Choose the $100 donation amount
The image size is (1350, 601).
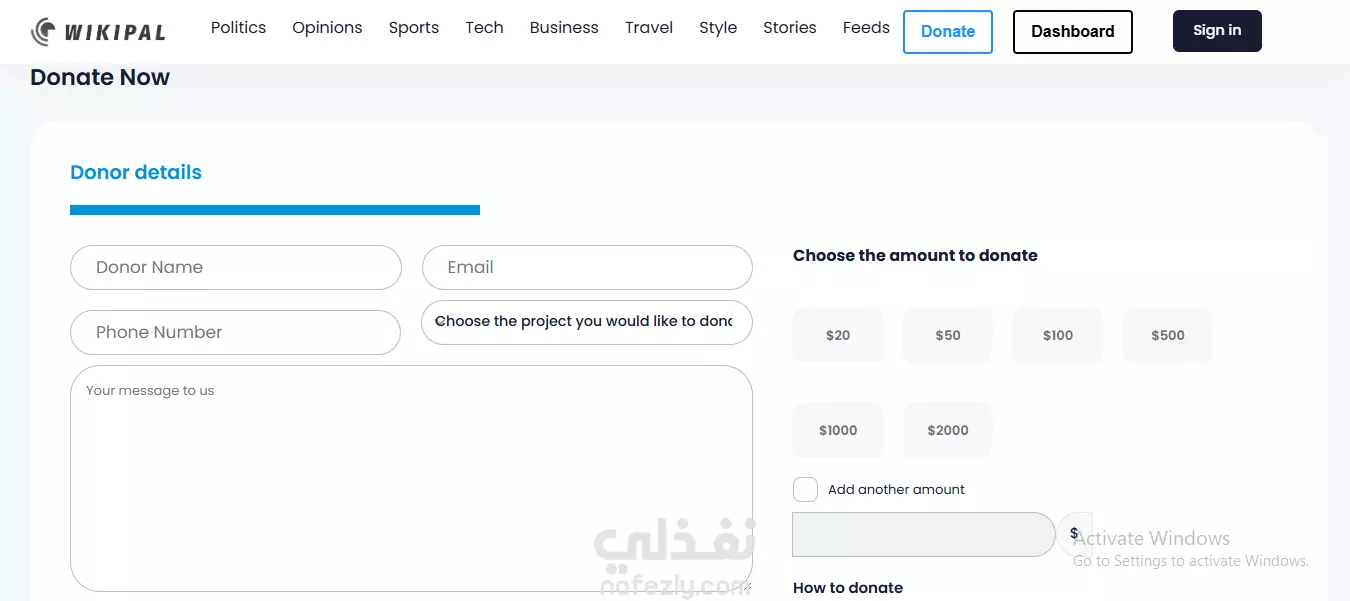1057,335
